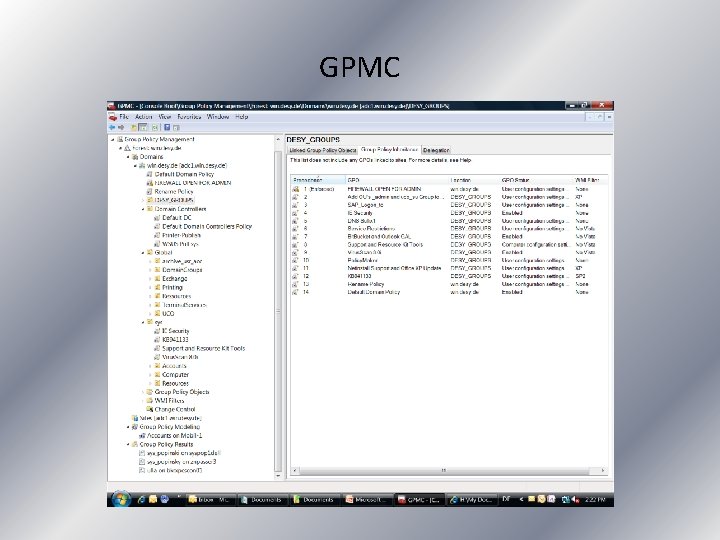720x540 pixels.
Task: Select precedence row 1 FIREWALL OPEN FOR ADMIN
Action: point(449,189)
